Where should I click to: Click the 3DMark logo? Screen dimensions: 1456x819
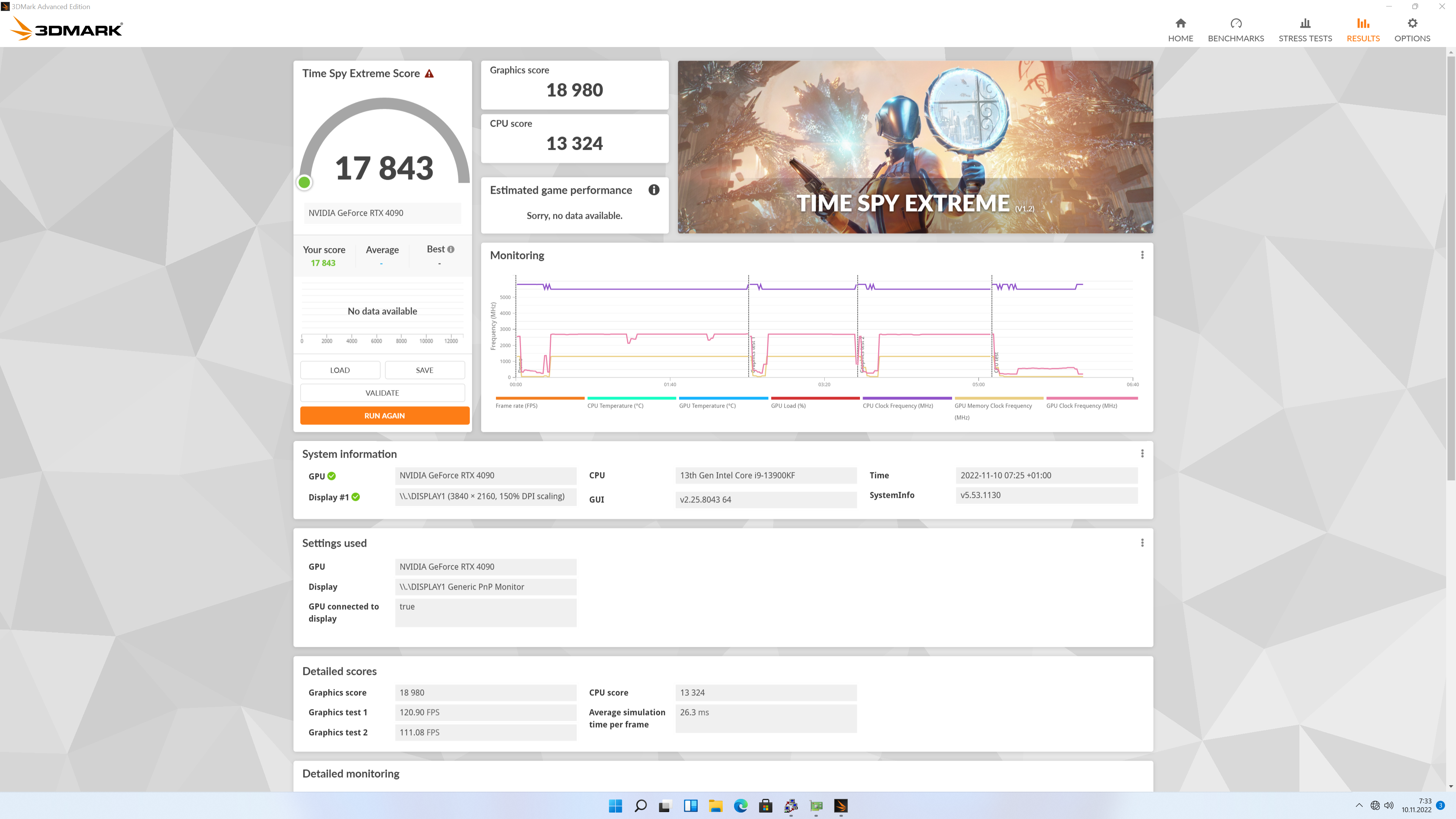[x=67, y=28]
